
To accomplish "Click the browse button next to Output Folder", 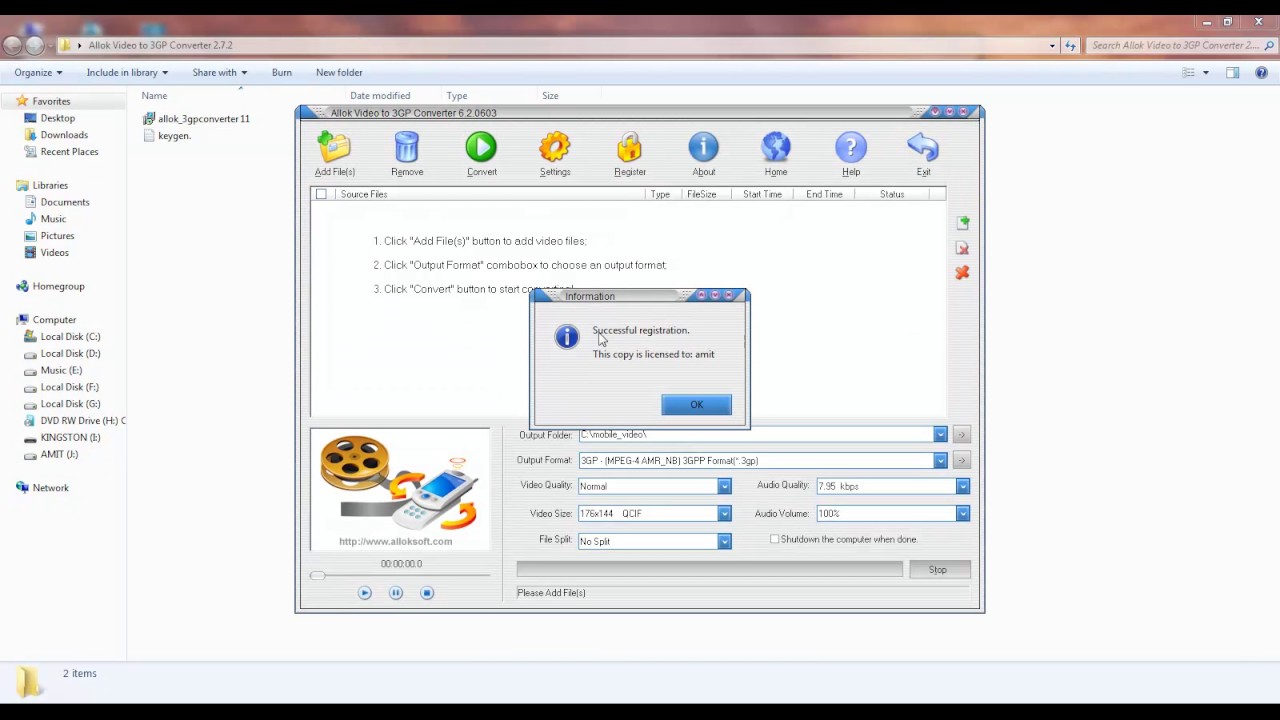I will click(961, 435).
